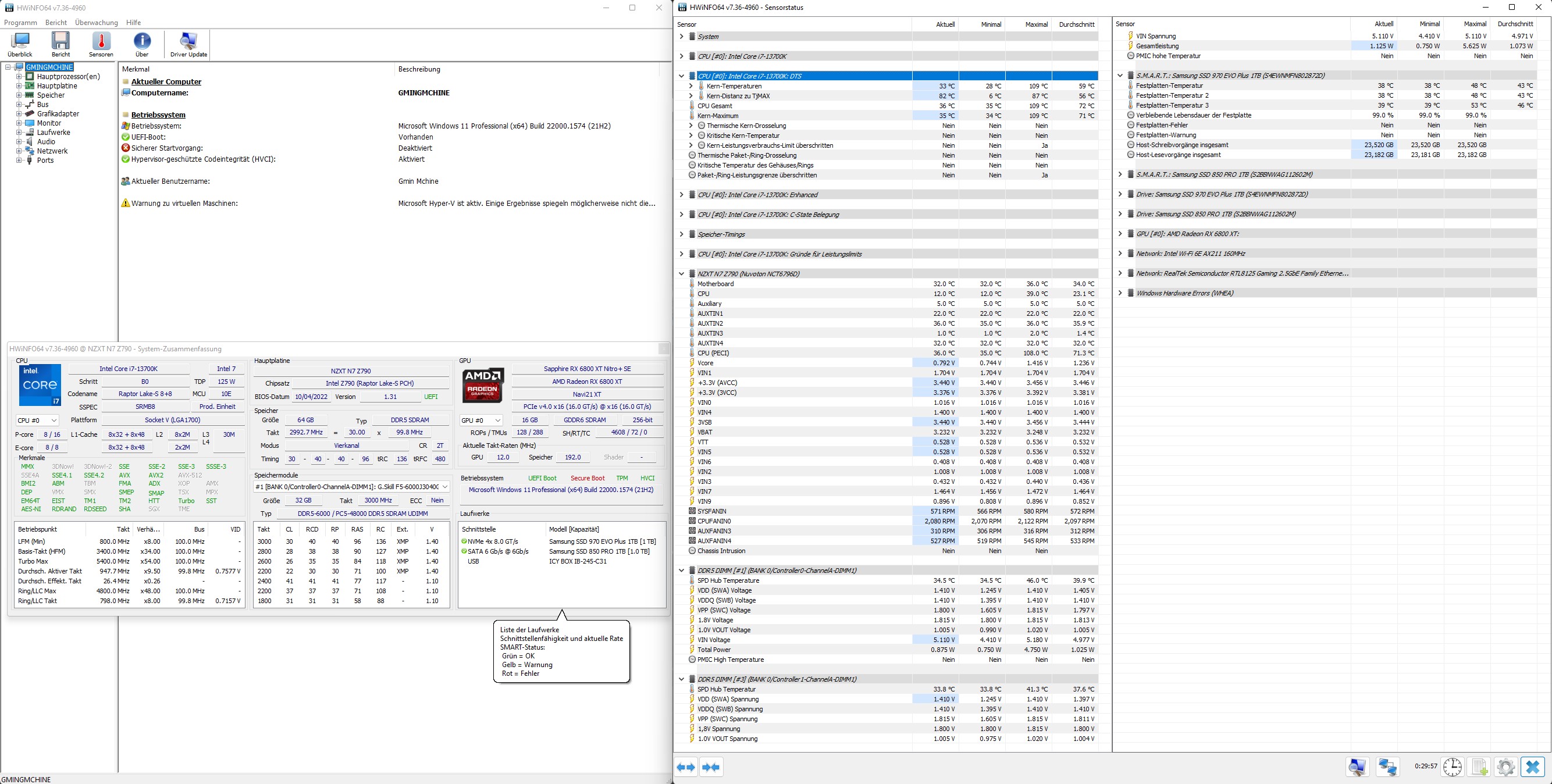
Task: Open the Speichermodule bank dropdown
Action: pos(352,487)
